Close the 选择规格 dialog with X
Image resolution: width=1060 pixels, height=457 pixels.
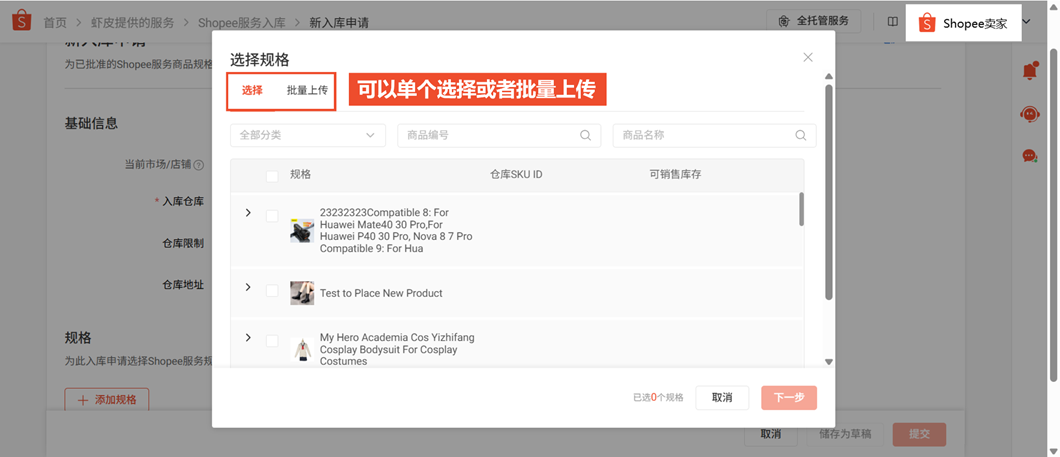[x=808, y=57]
